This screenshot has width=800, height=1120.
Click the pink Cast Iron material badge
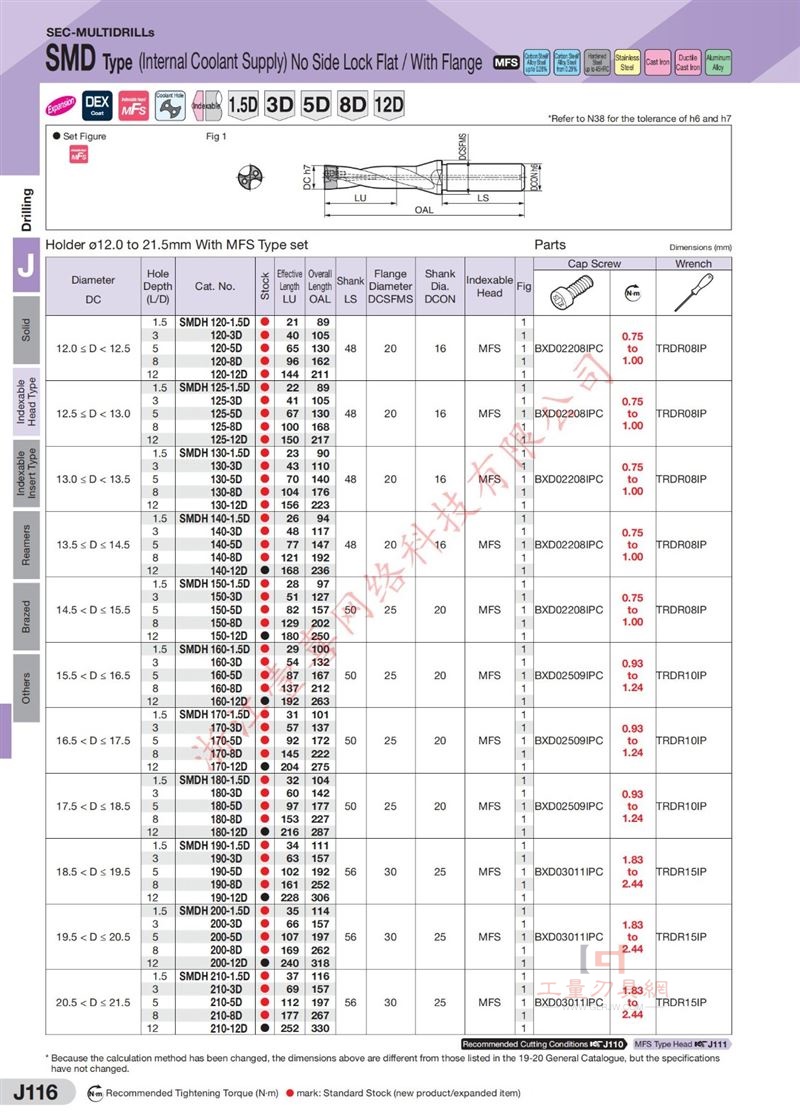pos(658,63)
